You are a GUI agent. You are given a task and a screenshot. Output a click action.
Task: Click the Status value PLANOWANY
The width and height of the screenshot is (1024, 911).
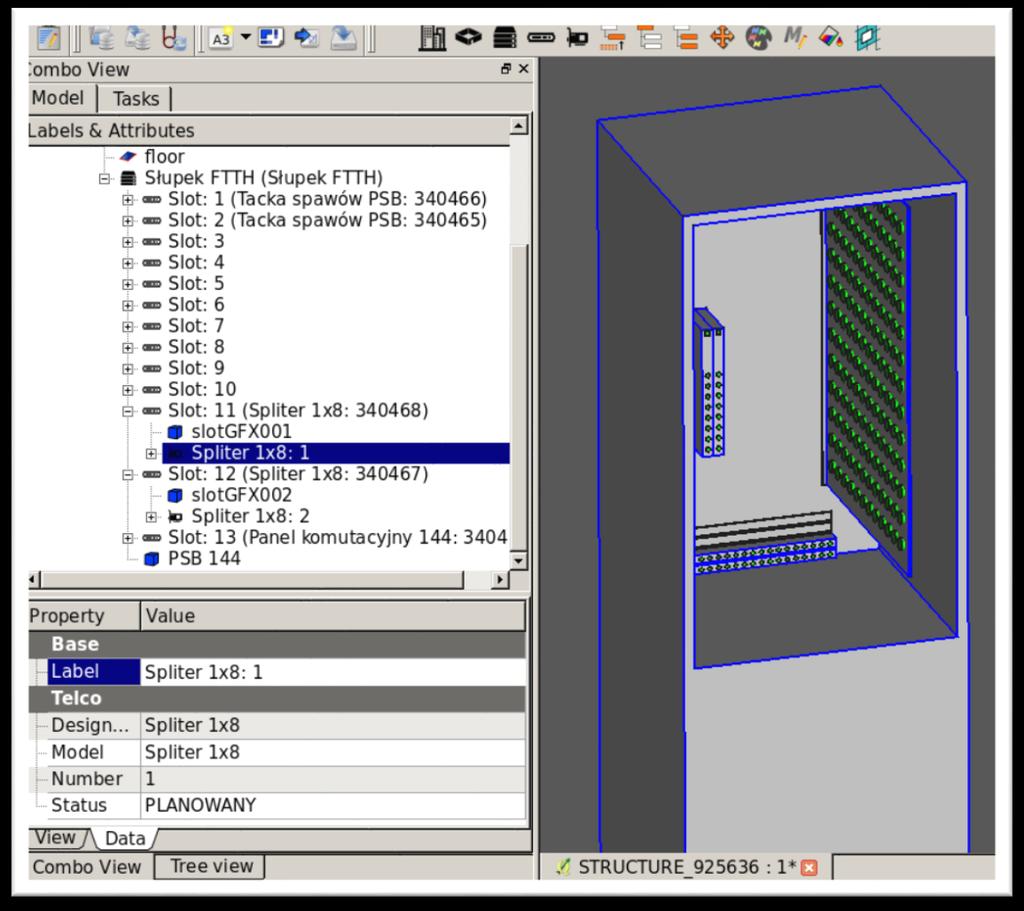[333, 805]
